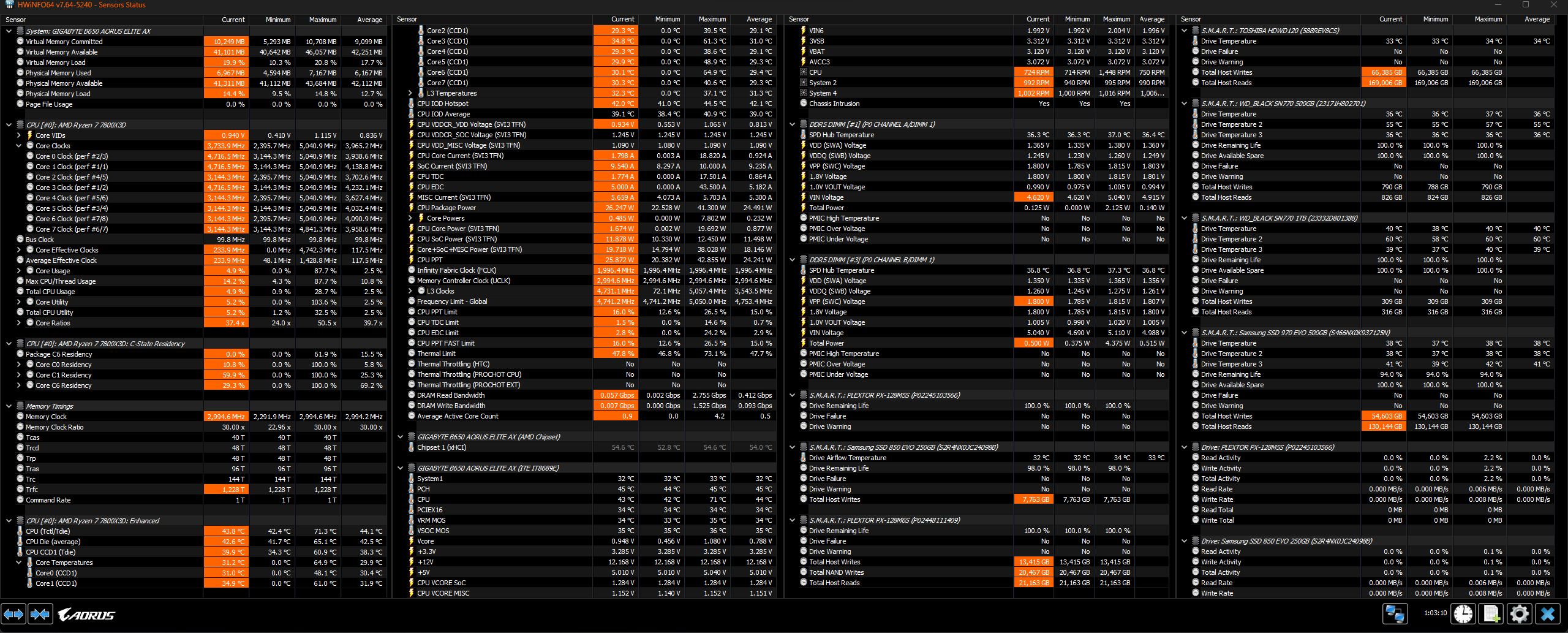The image size is (1568, 633).
Task: Click the second panel's Maximum column header
Action: click(x=707, y=20)
